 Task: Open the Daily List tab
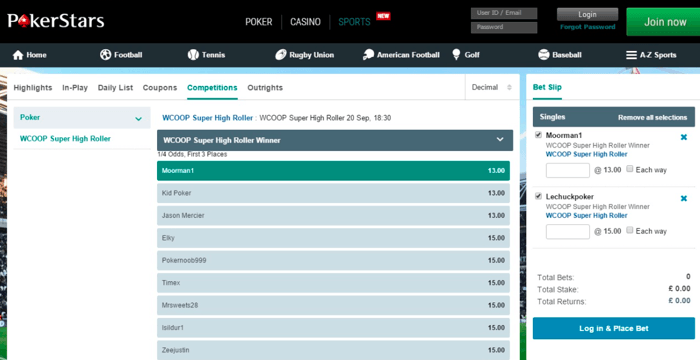pos(115,88)
